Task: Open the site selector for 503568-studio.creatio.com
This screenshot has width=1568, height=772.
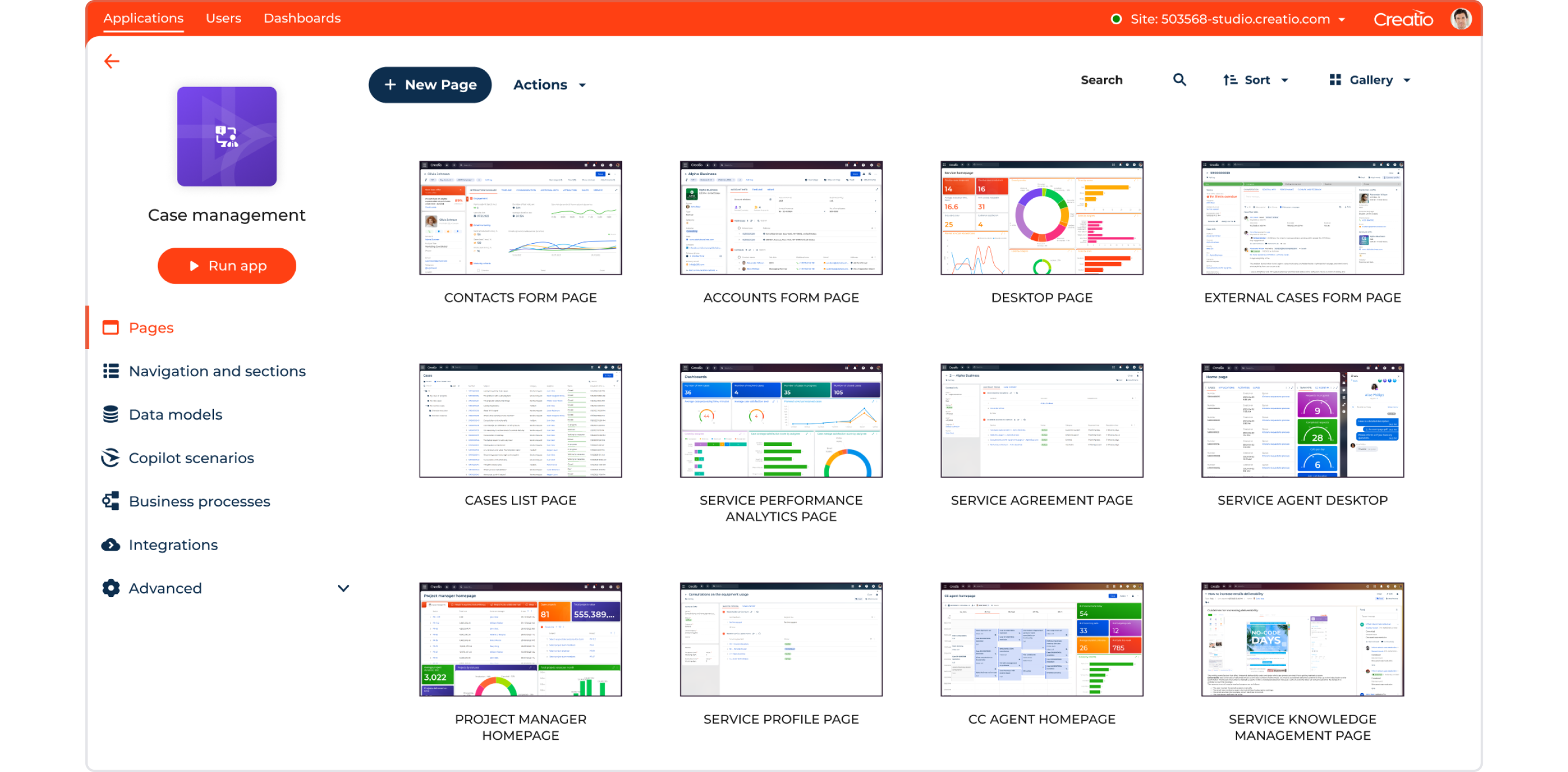Action: click(1228, 19)
